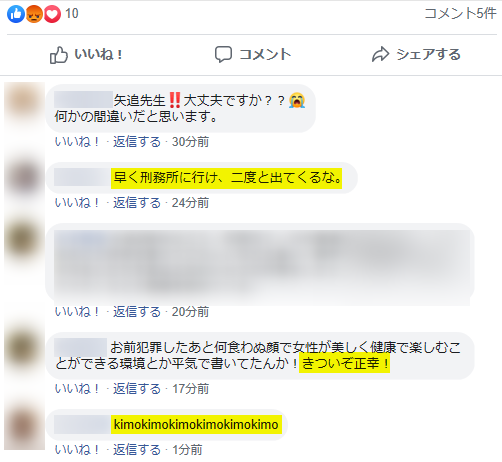Open the avatar of the first commenter

24,103
